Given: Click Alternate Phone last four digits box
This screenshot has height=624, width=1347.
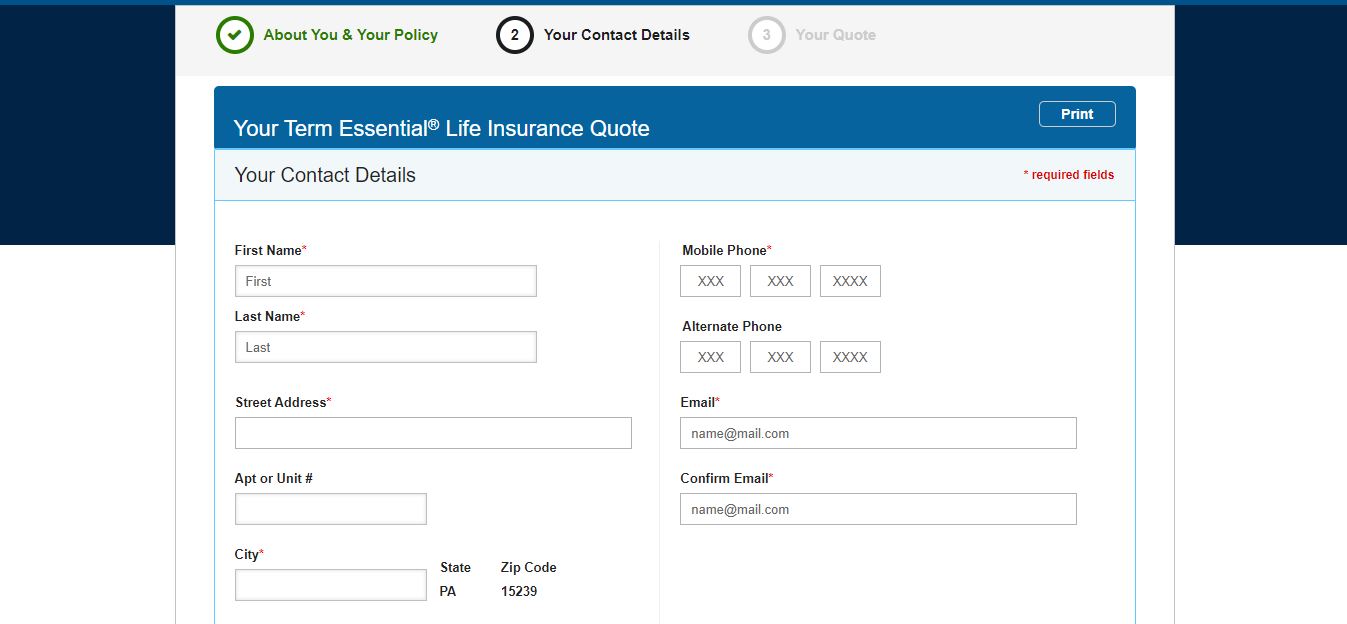Looking at the screenshot, I should point(850,357).
